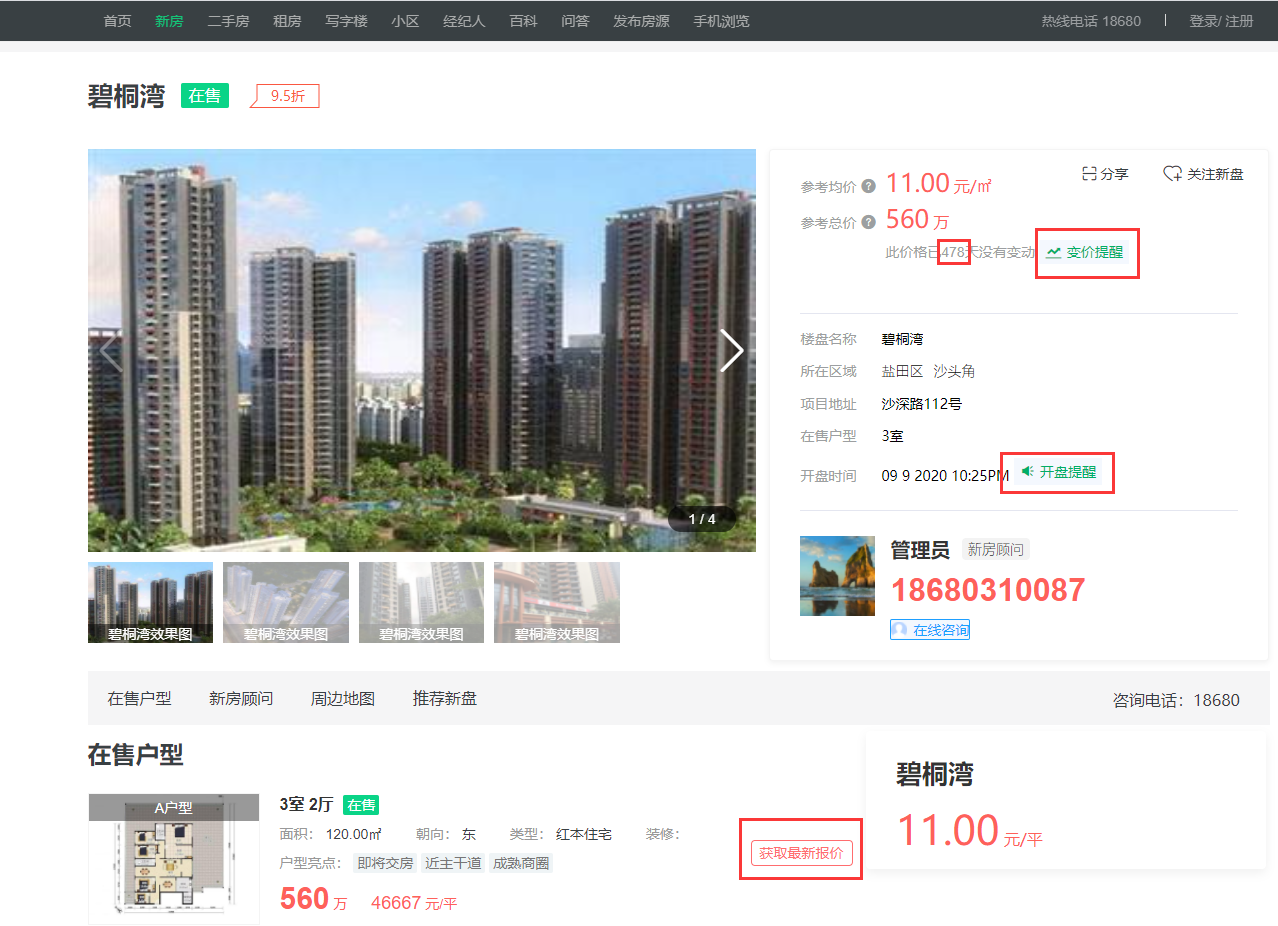Click 盐田区 district link
This screenshot has width=1278, height=926.
click(902, 371)
